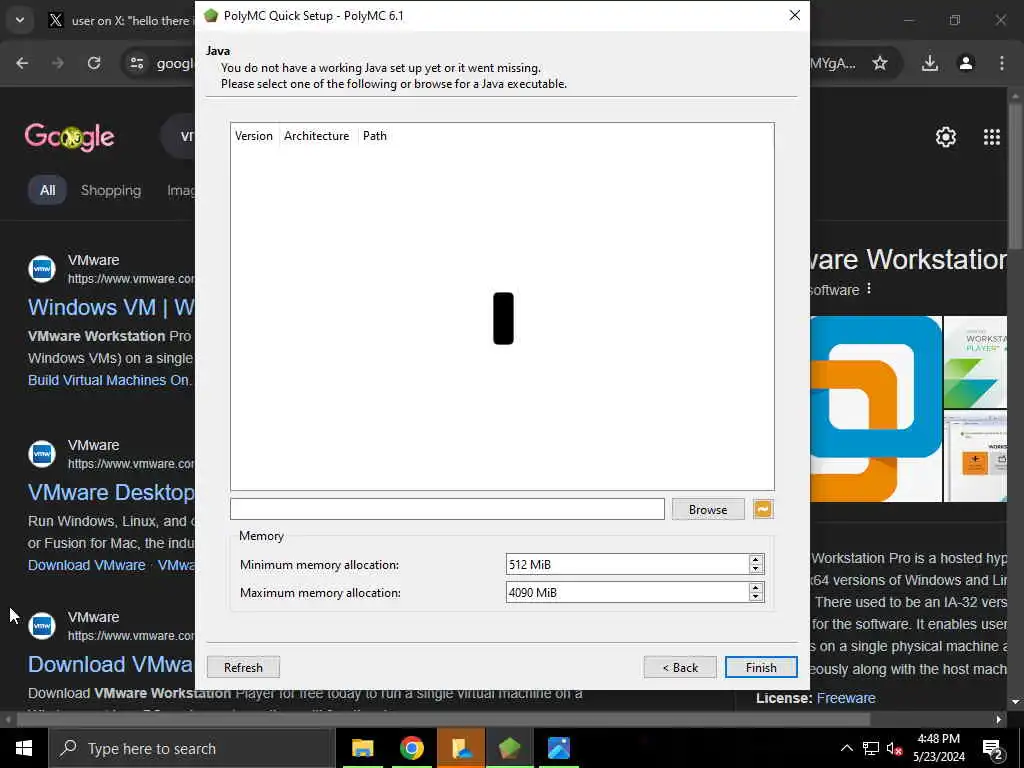Open 'VMware Desktop' search result link
The image size is (1024, 768).
[111, 492]
